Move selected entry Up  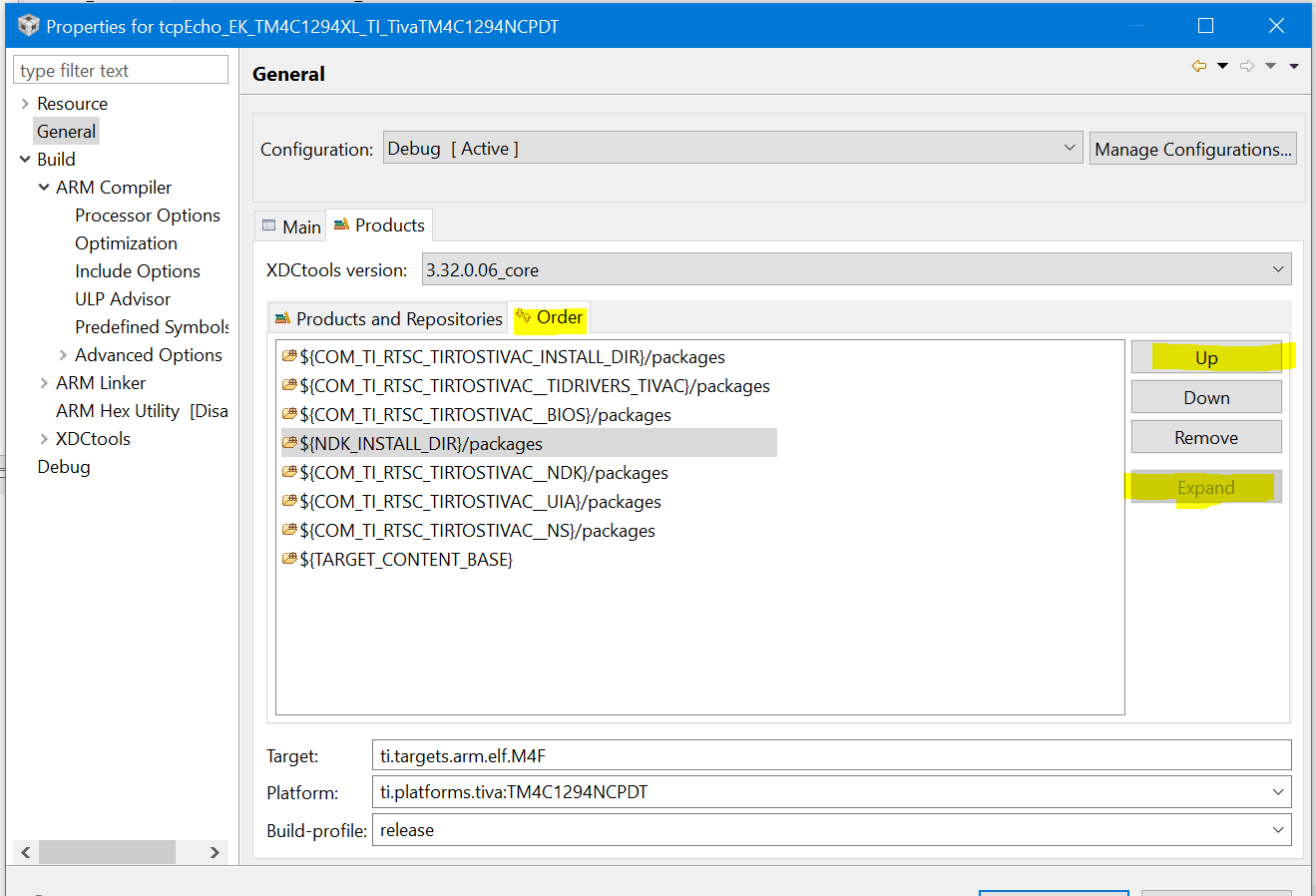click(1206, 357)
